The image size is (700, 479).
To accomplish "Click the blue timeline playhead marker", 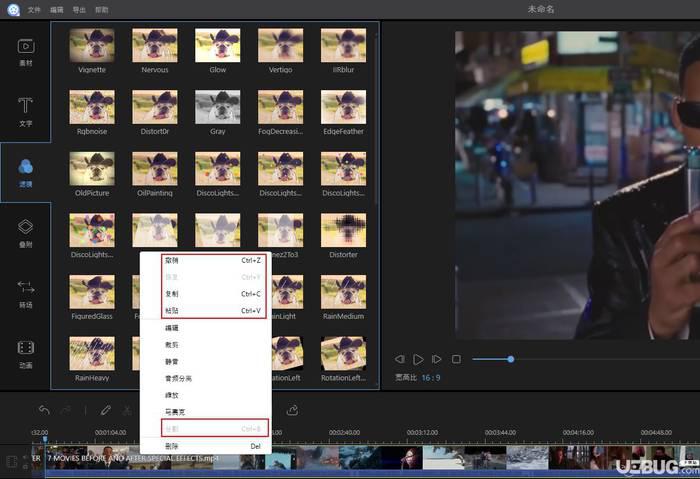I will coord(45,440).
